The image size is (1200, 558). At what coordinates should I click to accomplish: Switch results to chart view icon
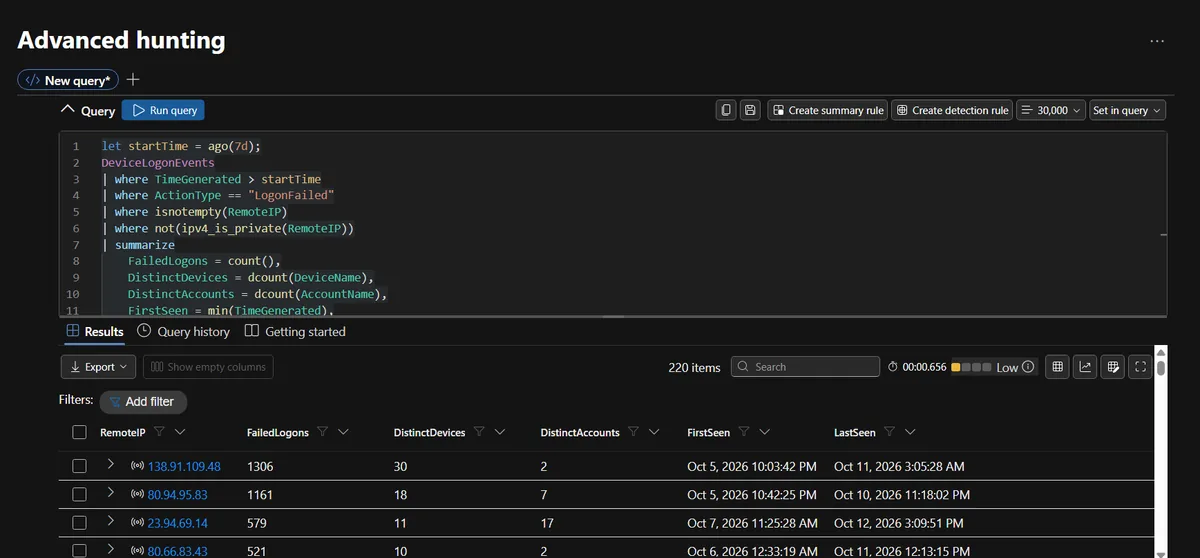coord(1085,367)
